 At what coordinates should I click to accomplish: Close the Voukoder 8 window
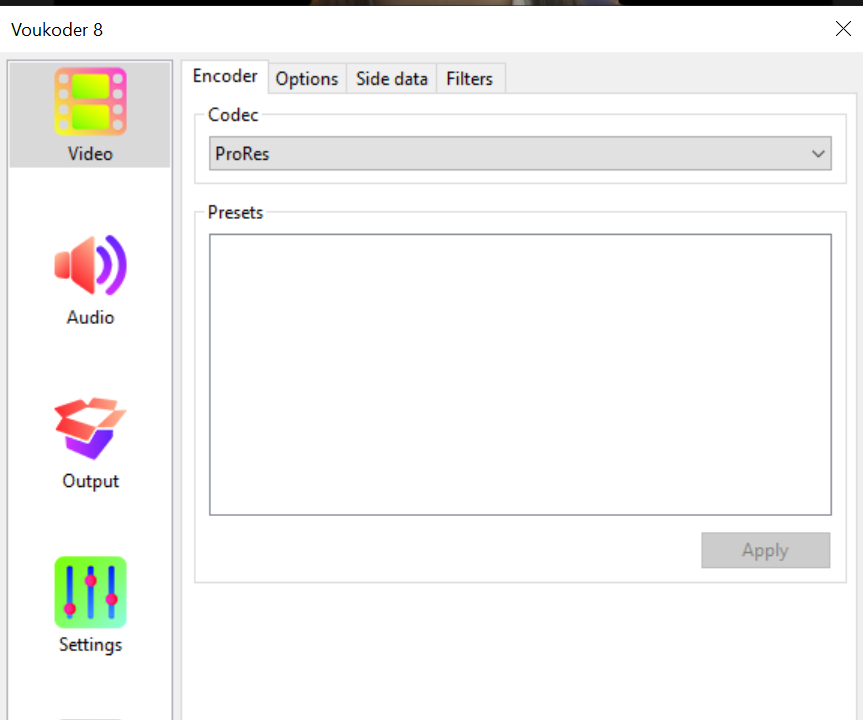pyautogui.click(x=843, y=29)
